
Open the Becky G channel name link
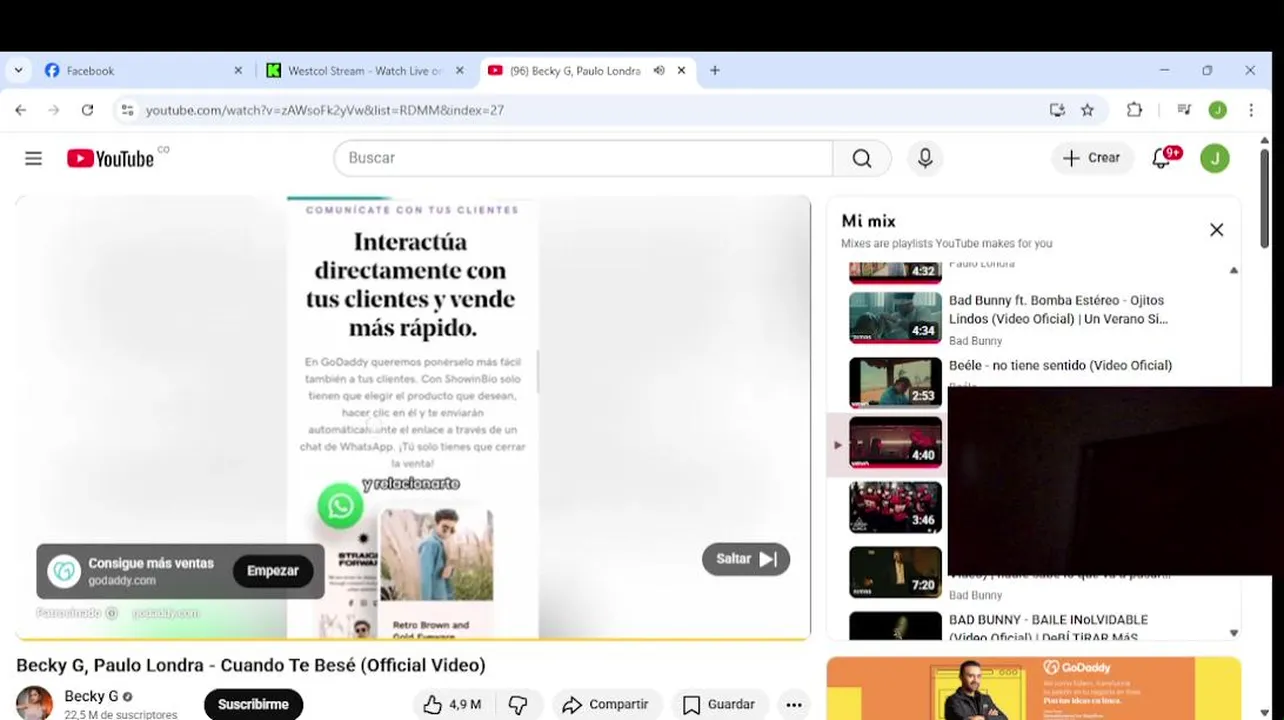(x=91, y=696)
